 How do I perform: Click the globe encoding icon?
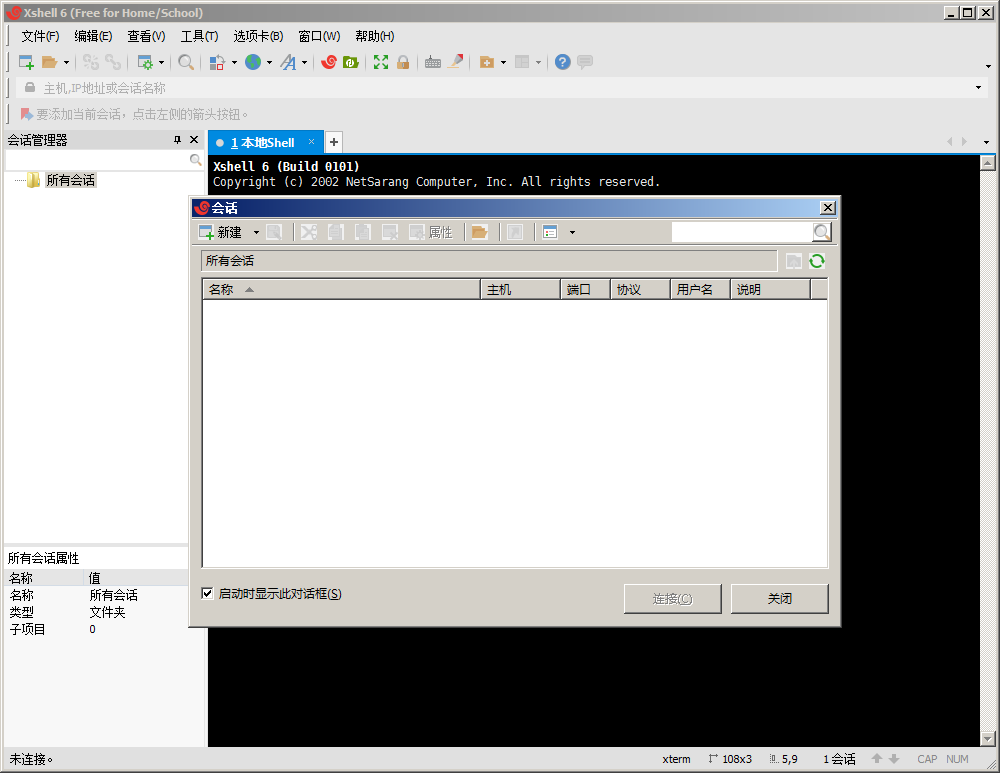(x=253, y=62)
